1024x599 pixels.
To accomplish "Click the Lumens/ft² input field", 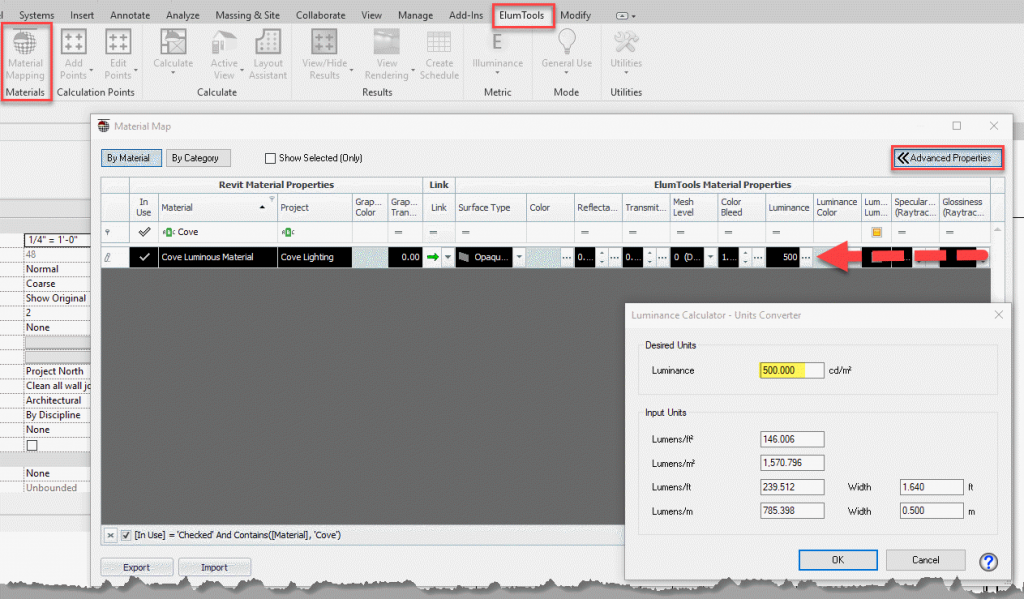I will 792,439.
